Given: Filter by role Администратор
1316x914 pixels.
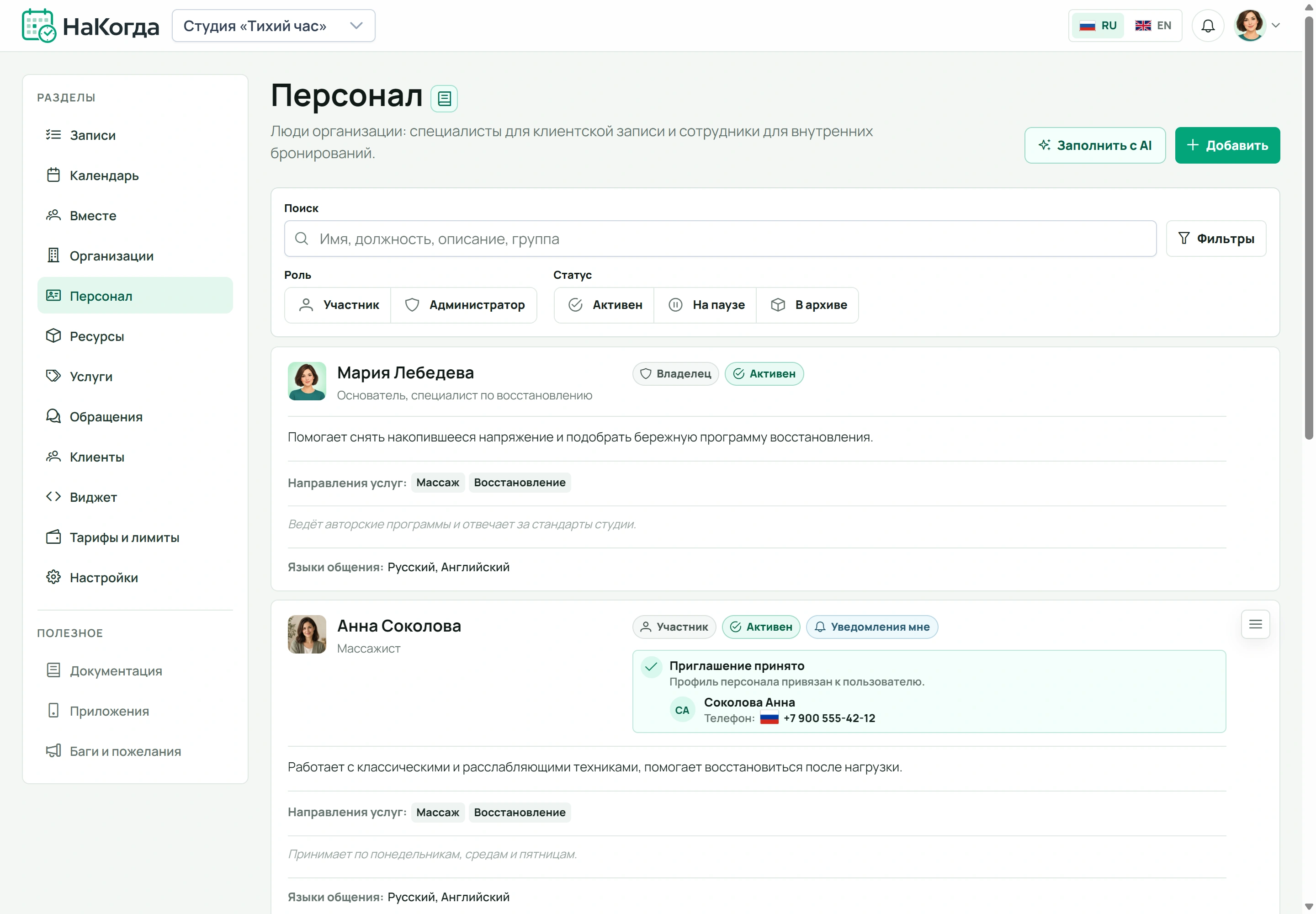Looking at the screenshot, I should (464, 305).
